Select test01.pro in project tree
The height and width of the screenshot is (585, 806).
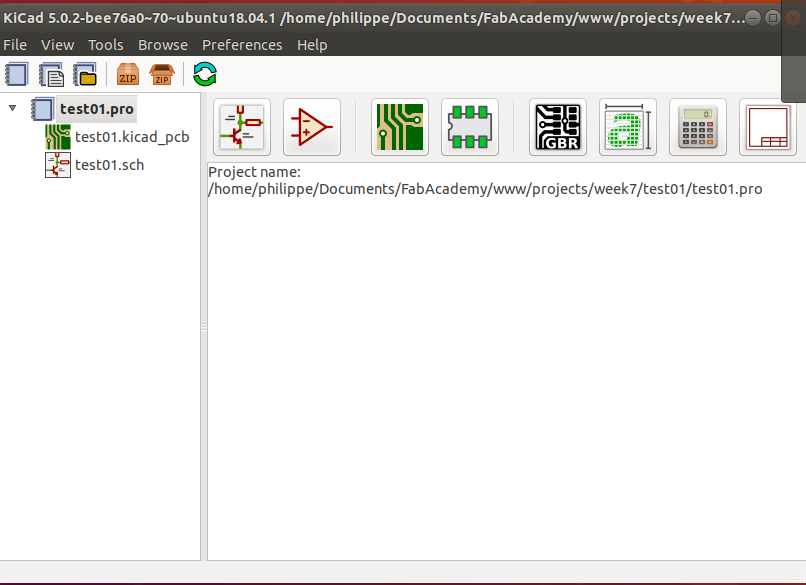tap(97, 109)
